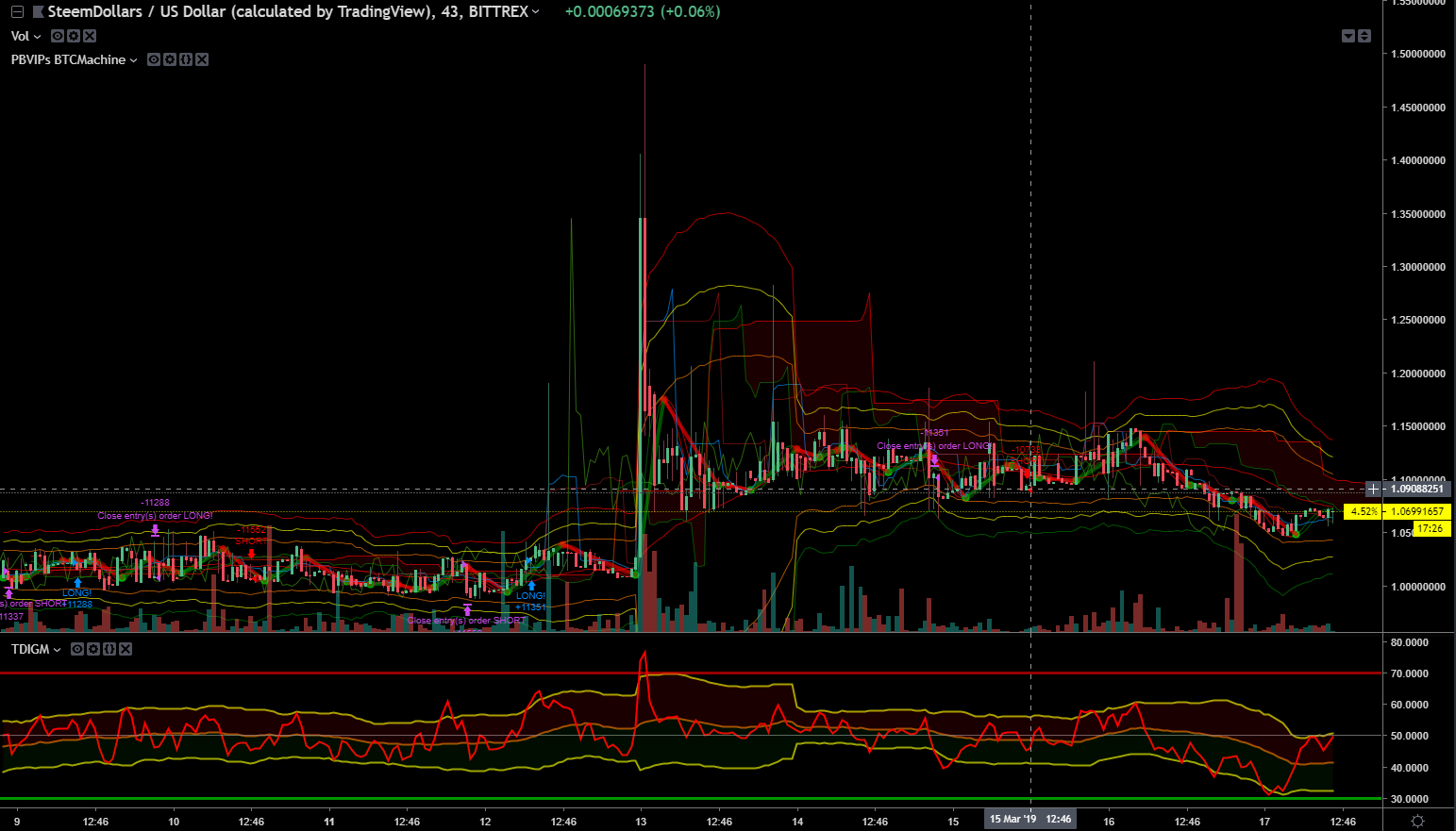Screen dimensions: 1456x831
Task: Click the 1.35000000 price scale label
Action: 1418,214
